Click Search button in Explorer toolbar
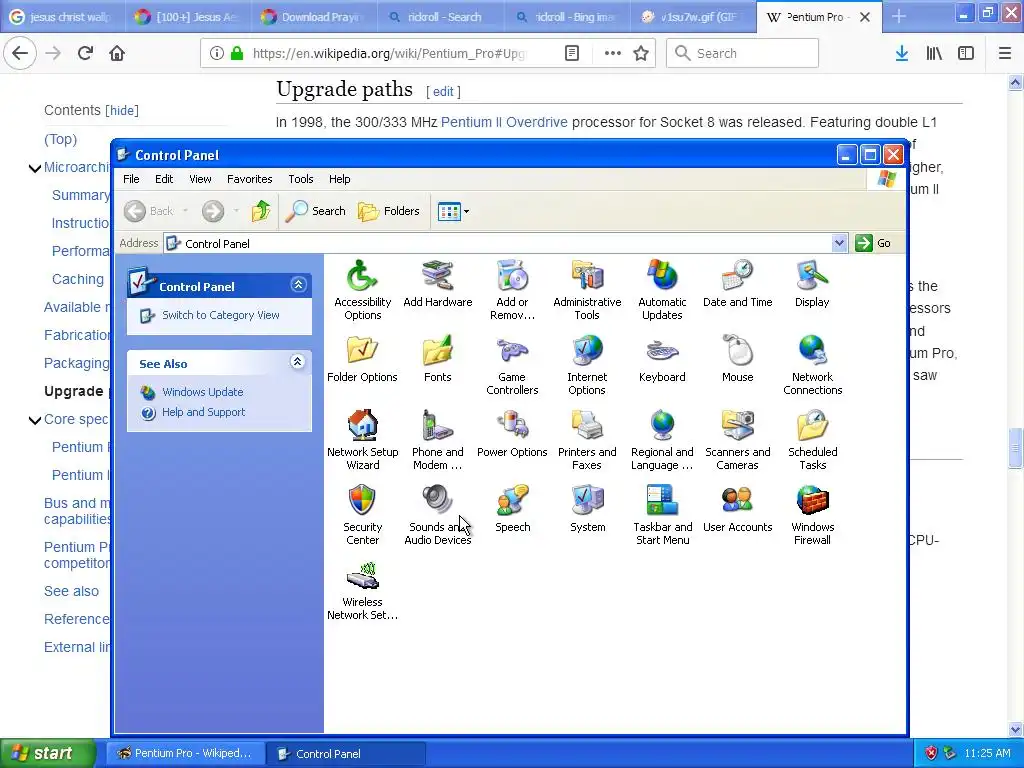This screenshot has height=768, width=1024. 315,211
